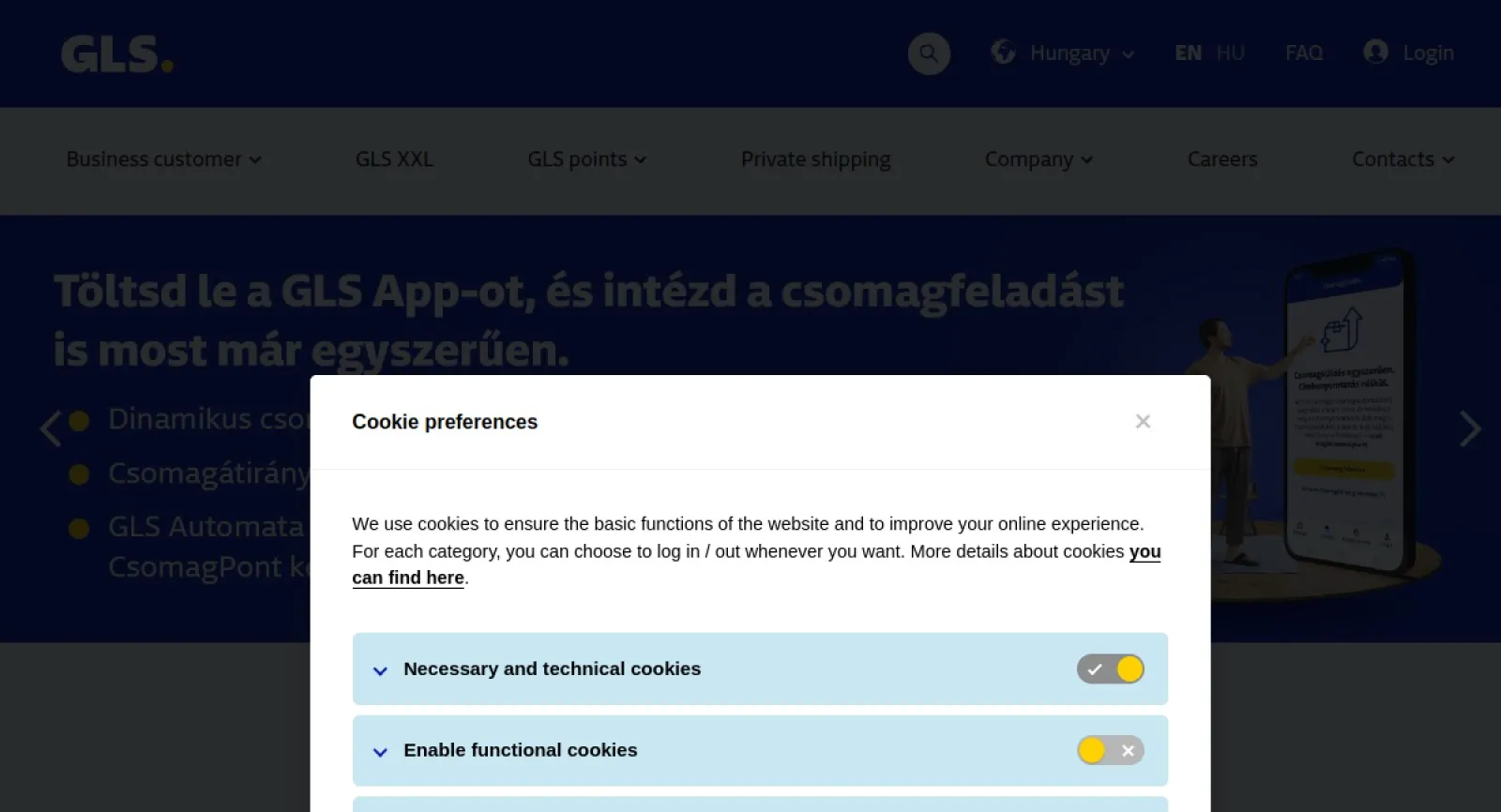
Task: Advance to next carousel slide arrow
Action: tap(1470, 429)
